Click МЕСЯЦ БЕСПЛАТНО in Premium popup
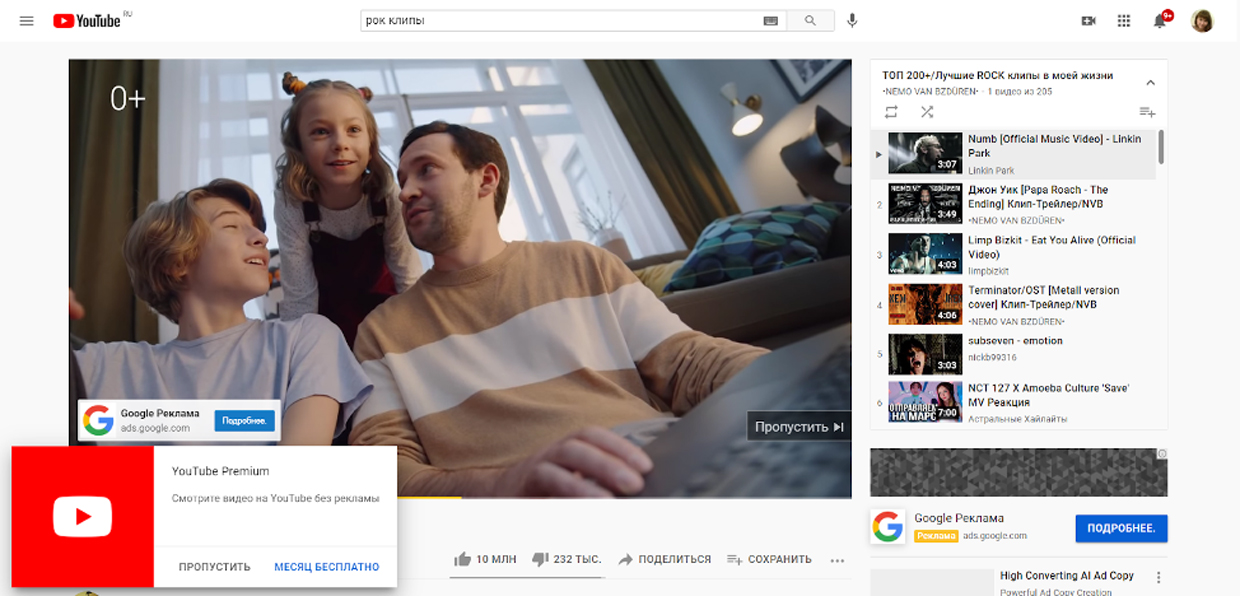This screenshot has height=596, width=1240. click(x=327, y=567)
